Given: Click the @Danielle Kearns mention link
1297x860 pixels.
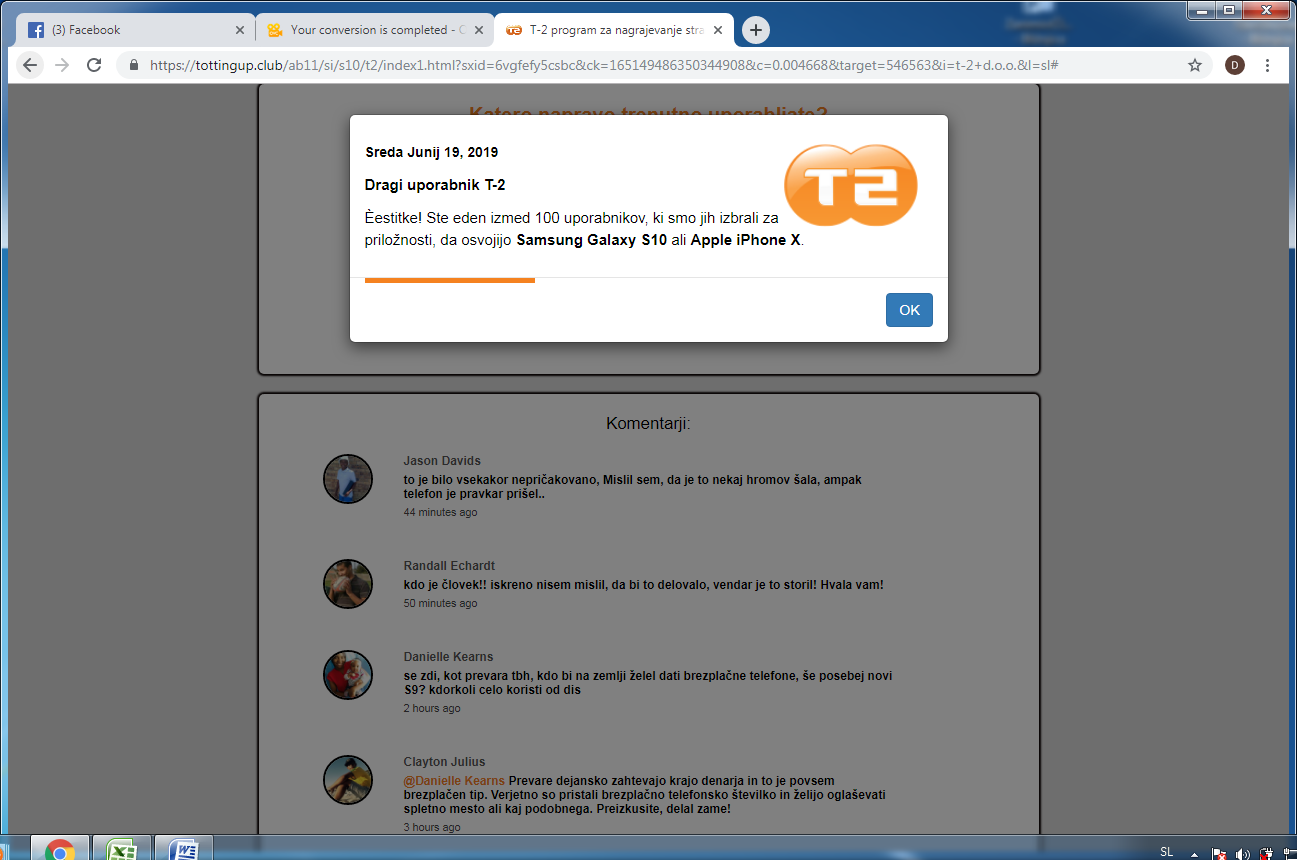Looking at the screenshot, I should tap(454, 780).
